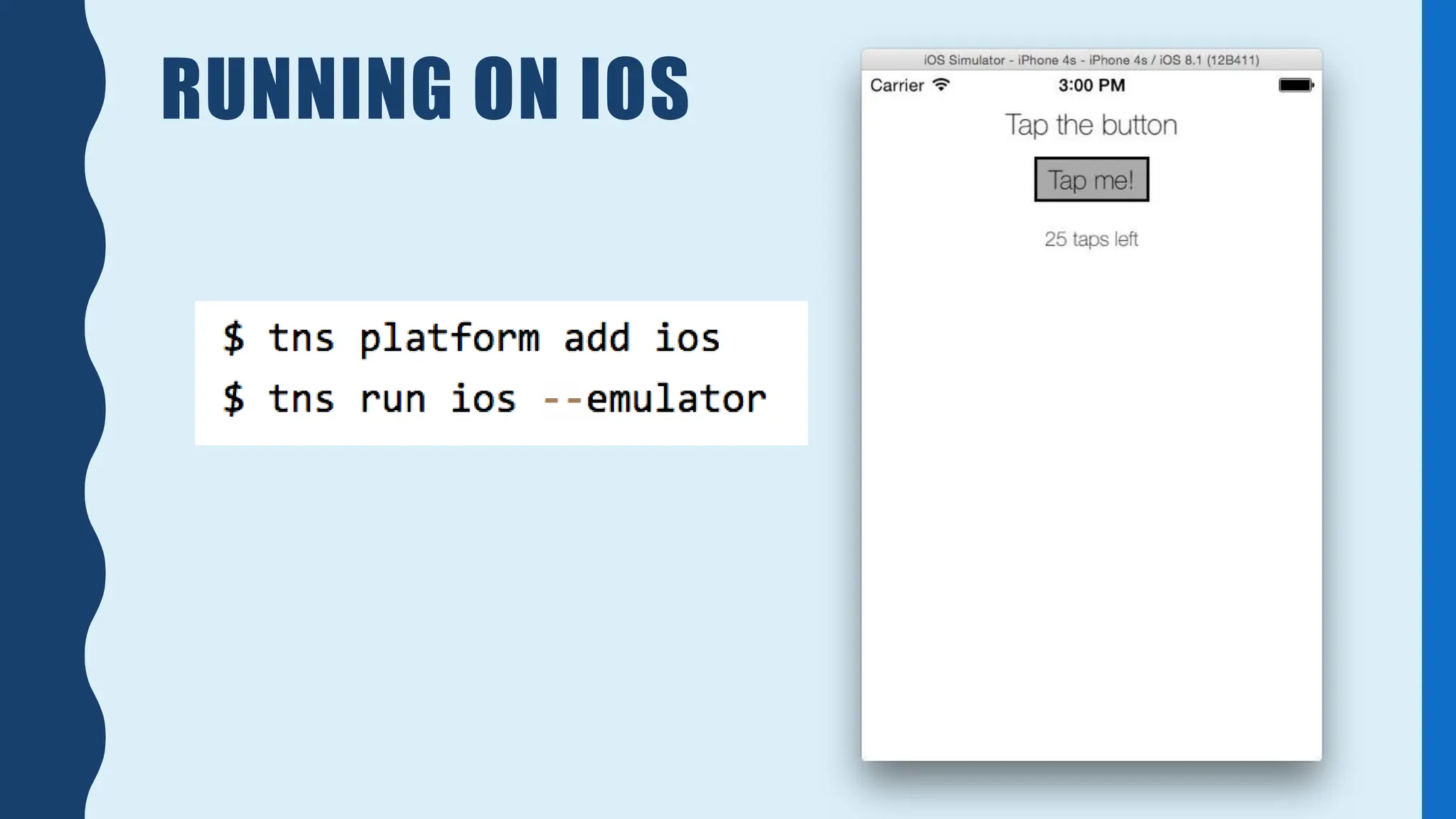Click the tns platform add ios command
This screenshot has height=819, width=1456.
493,338
